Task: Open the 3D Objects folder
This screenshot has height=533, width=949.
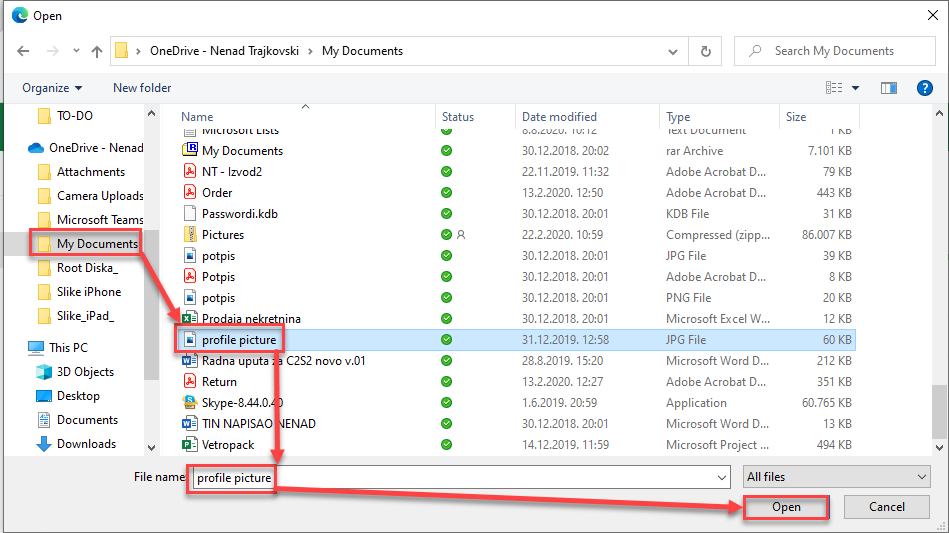Action: click(x=85, y=372)
